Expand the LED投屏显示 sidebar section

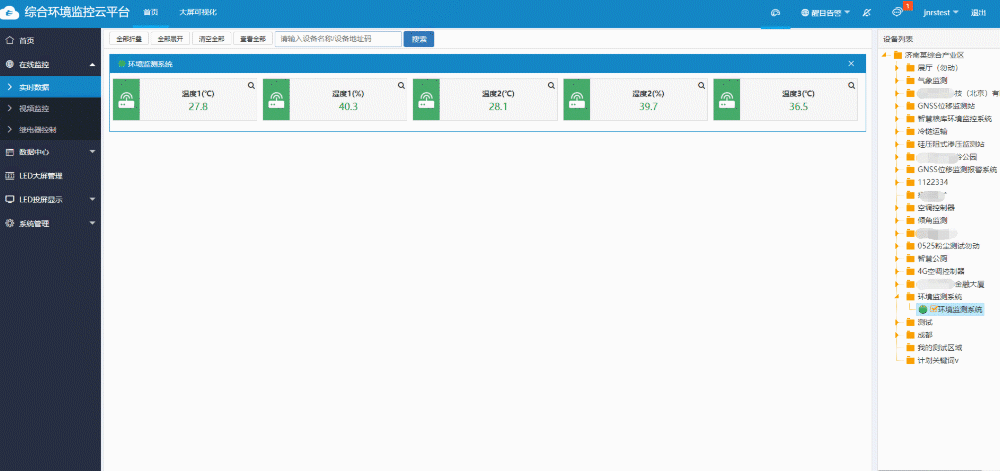coord(50,199)
